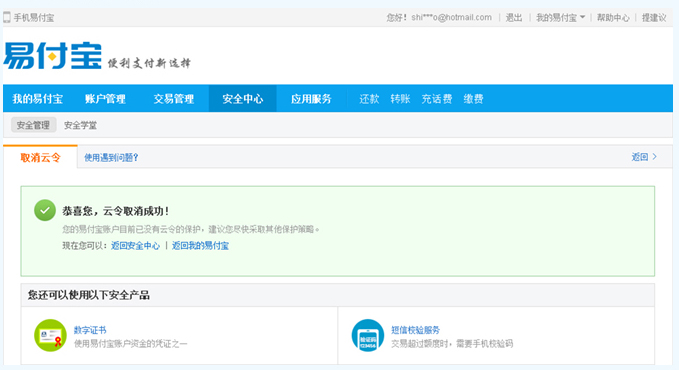
Task: Click the green success checkmark icon
Action: pos(45,211)
